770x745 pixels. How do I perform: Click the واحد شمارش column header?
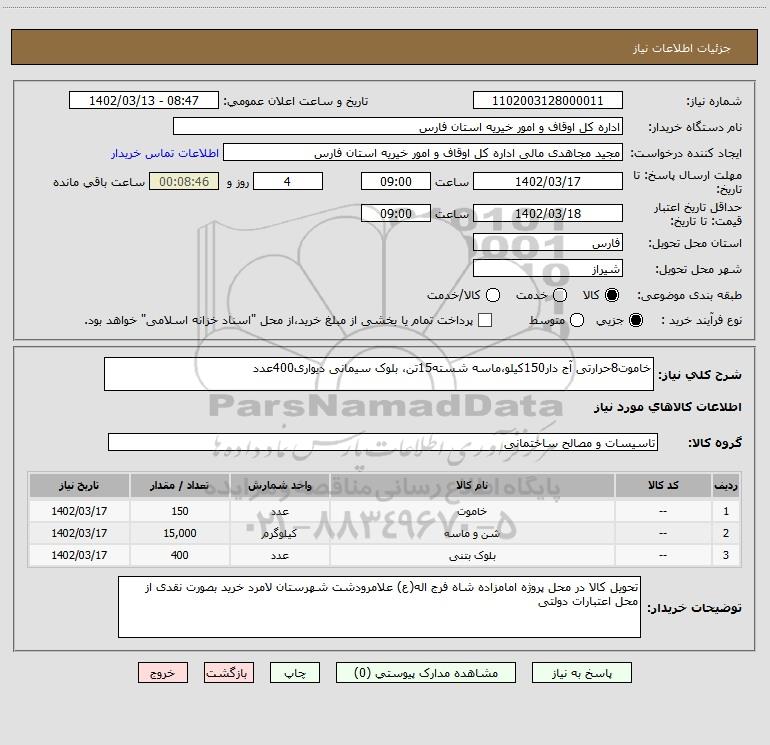click(279, 486)
